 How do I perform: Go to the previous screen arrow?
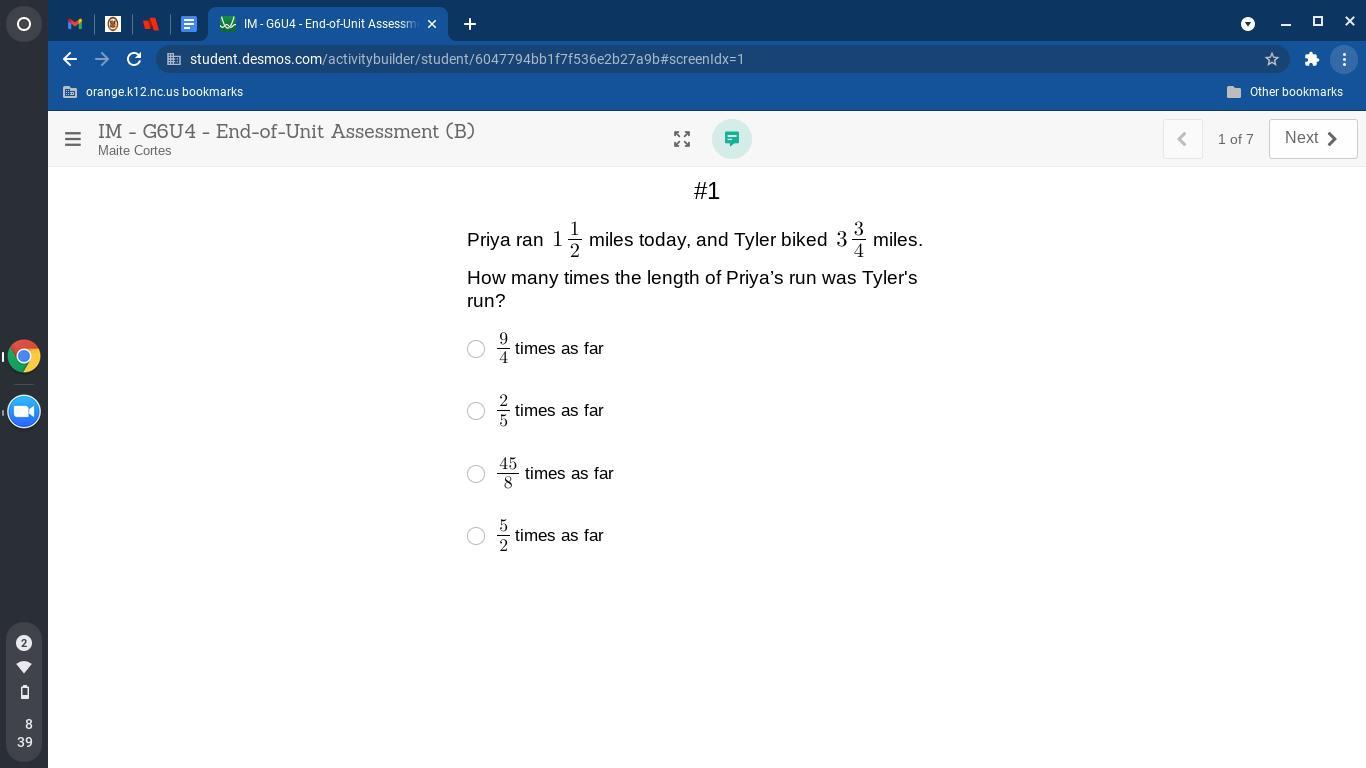pos(1182,139)
